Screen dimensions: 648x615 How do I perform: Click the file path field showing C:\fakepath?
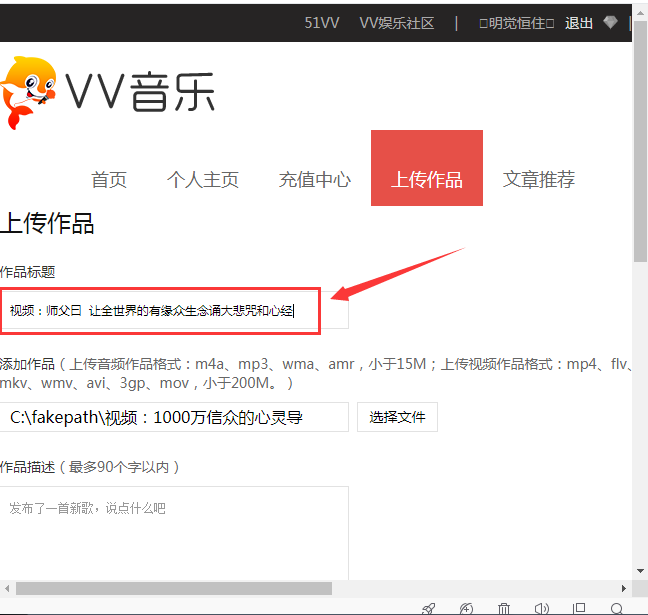pyautogui.click(x=174, y=417)
